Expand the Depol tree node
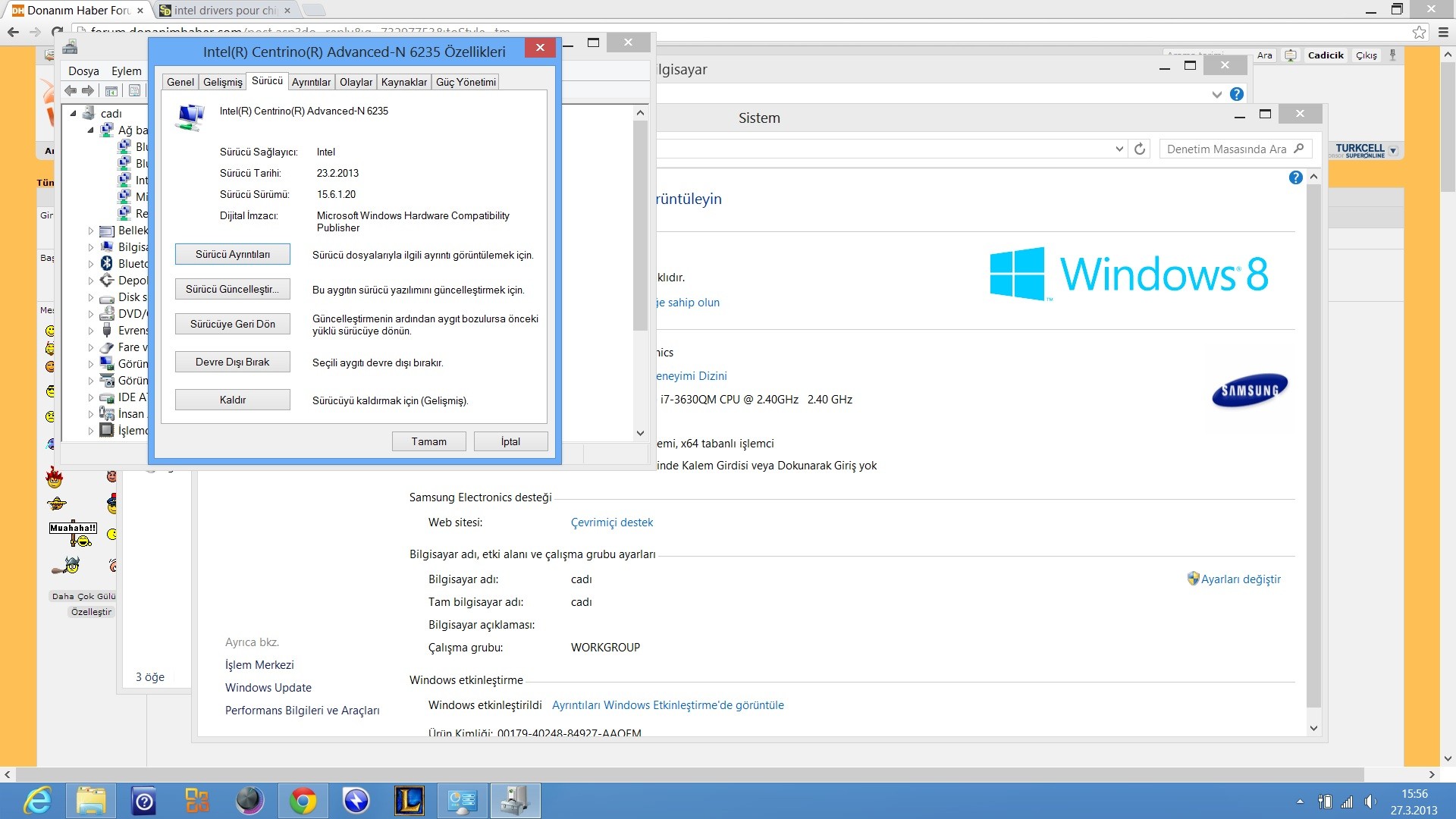Viewport: 1456px width, 819px height. (90, 281)
